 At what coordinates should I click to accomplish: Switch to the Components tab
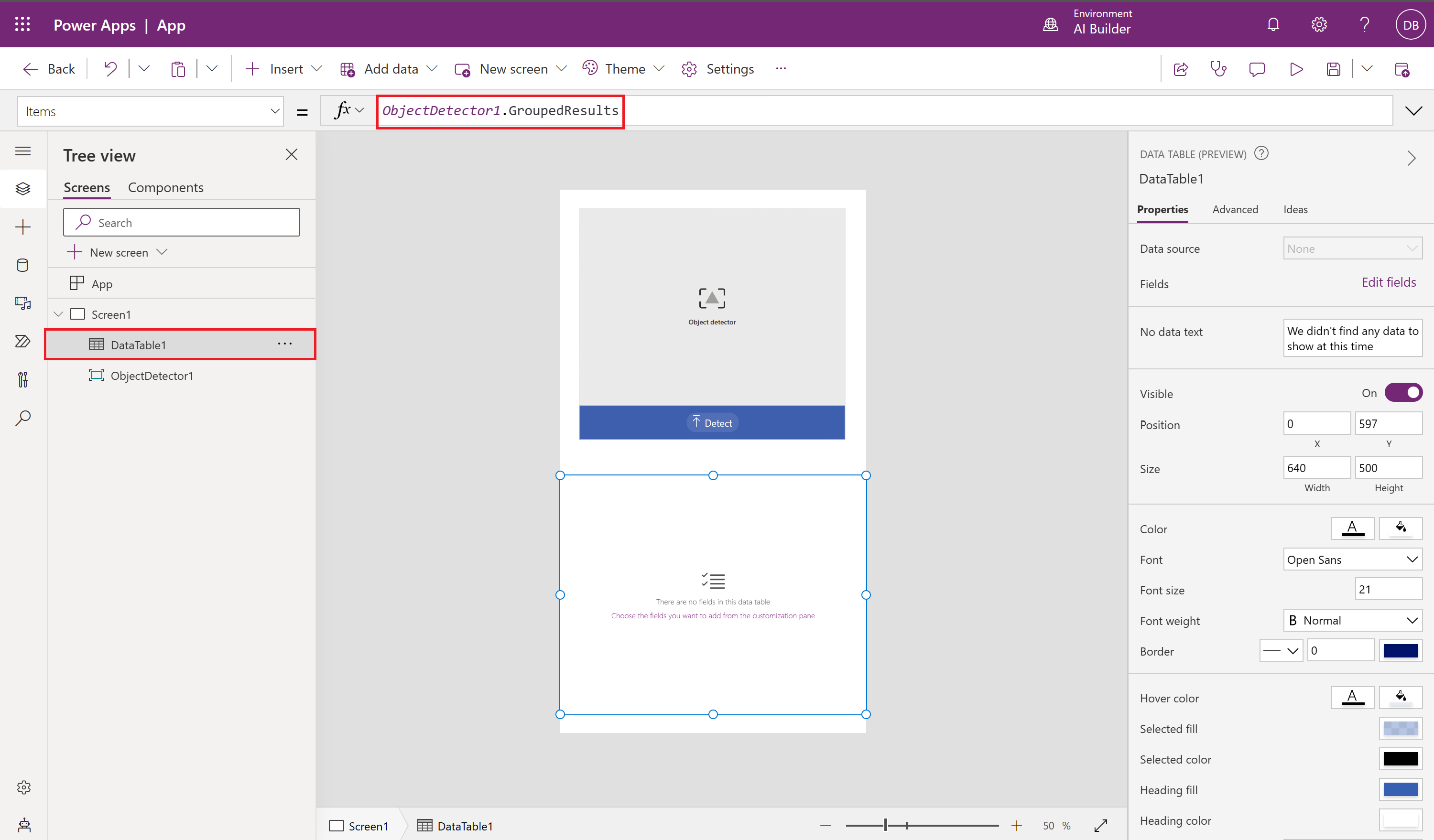click(x=165, y=187)
